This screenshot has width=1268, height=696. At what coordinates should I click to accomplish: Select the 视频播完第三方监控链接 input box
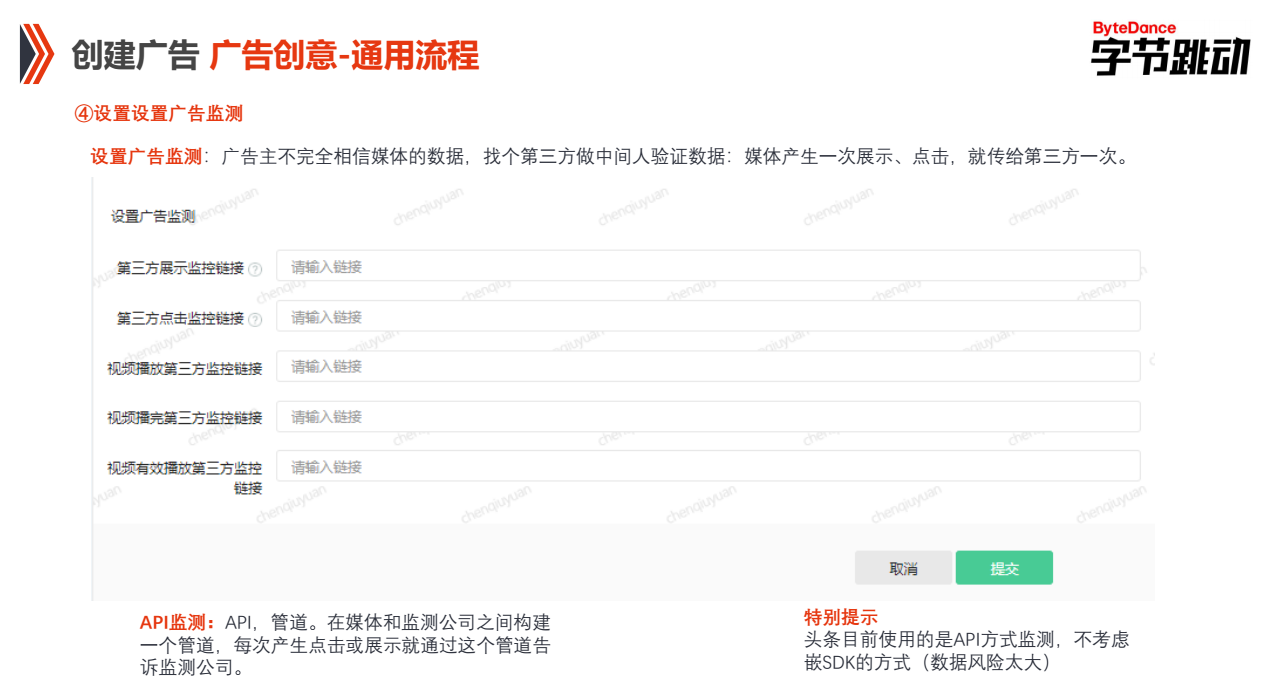pos(710,416)
